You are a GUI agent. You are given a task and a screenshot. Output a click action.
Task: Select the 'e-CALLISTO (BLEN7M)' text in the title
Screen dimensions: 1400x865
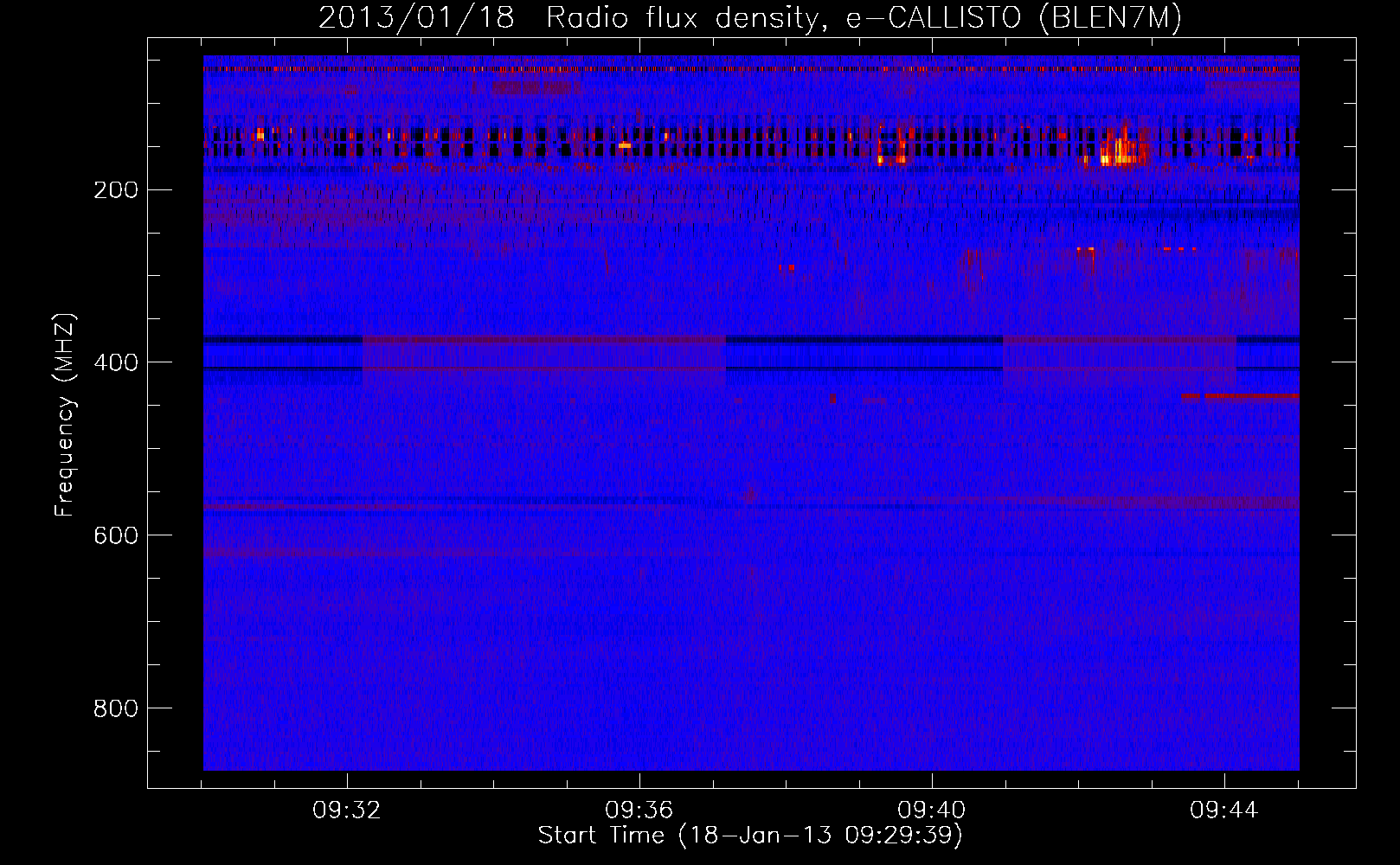coord(1013,17)
